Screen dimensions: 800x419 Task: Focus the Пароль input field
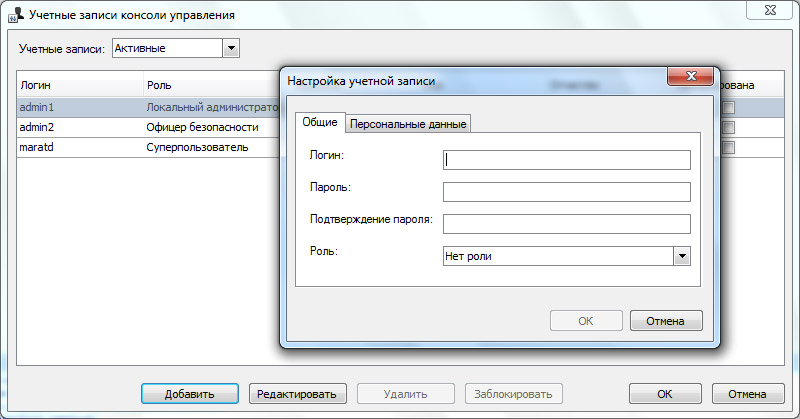567,192
